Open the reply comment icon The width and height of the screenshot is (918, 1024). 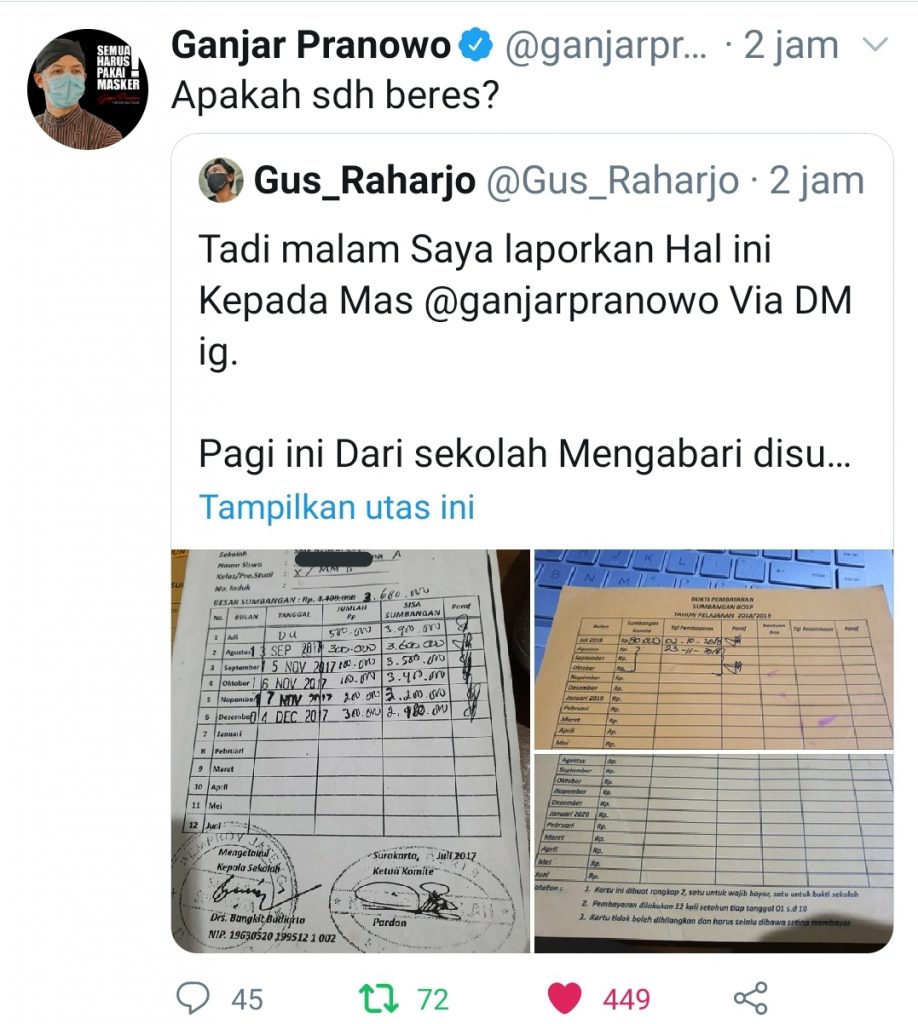pyautogui.click(x=193, y=998)
